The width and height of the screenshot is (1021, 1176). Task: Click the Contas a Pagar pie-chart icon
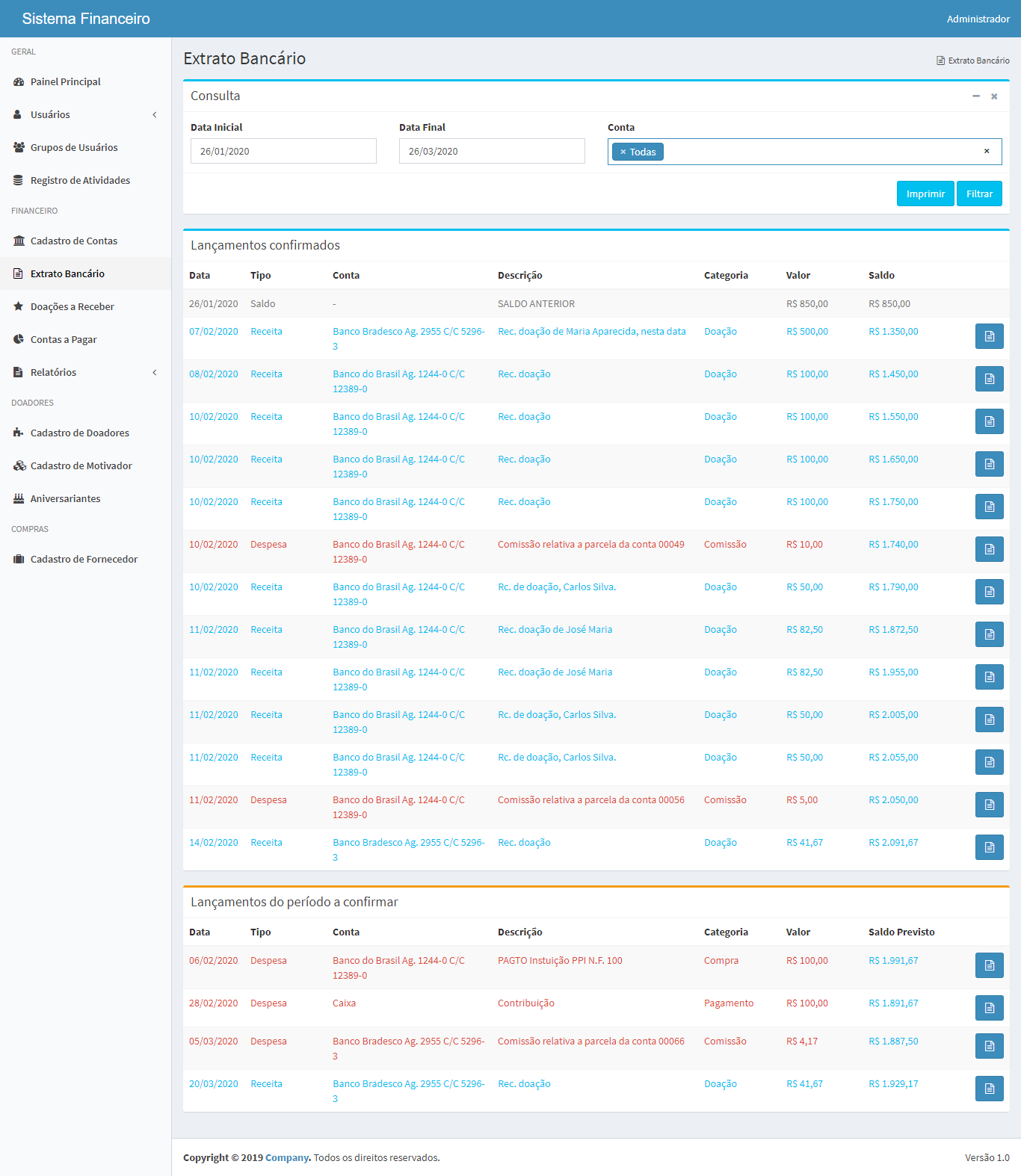pos(19,339)
